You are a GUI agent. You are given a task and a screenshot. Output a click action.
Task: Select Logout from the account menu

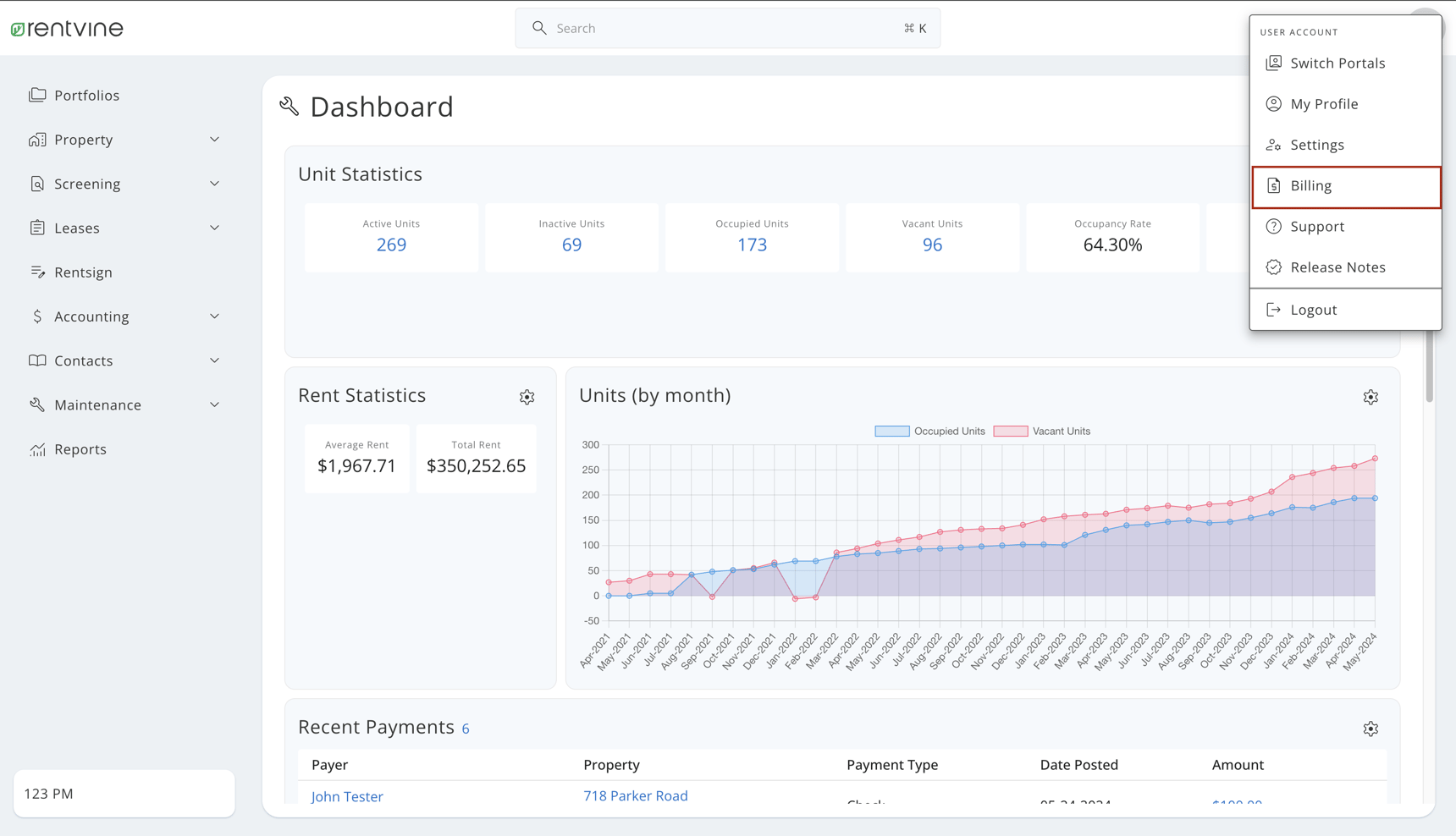[1313, 310]
